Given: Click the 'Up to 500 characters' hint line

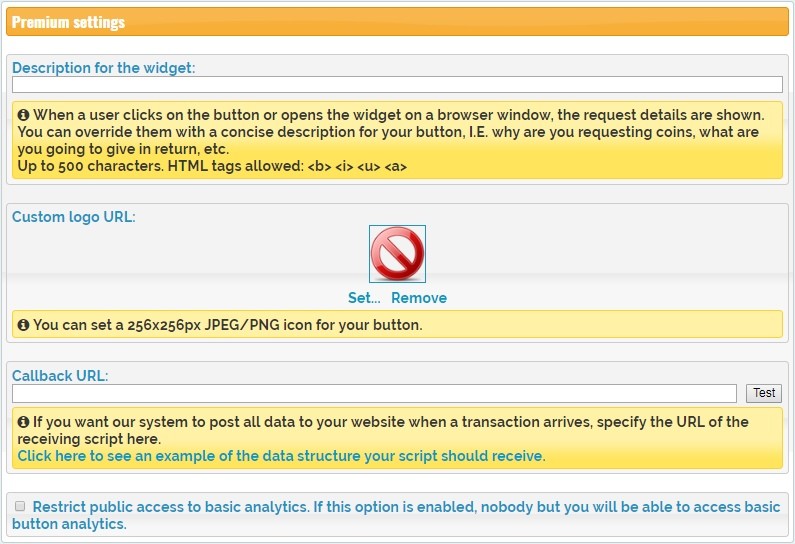Looking at the screenshot, I should (212, 166).
